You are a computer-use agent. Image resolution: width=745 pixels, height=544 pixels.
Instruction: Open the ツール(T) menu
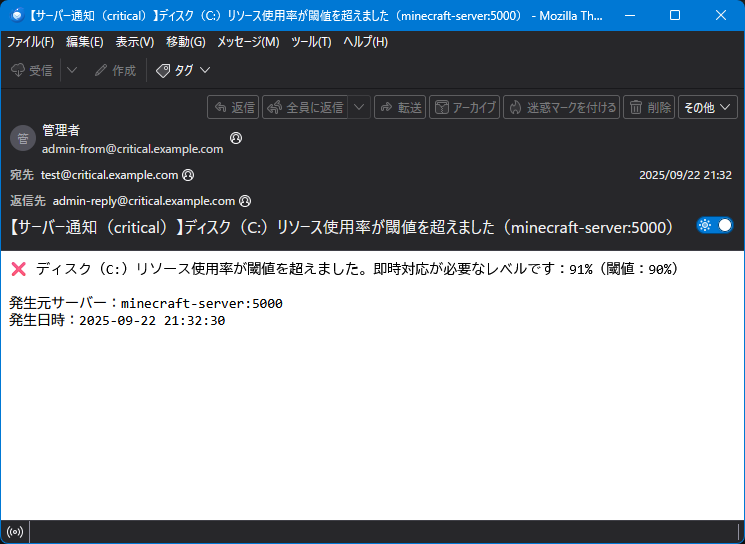coord(311,42)
